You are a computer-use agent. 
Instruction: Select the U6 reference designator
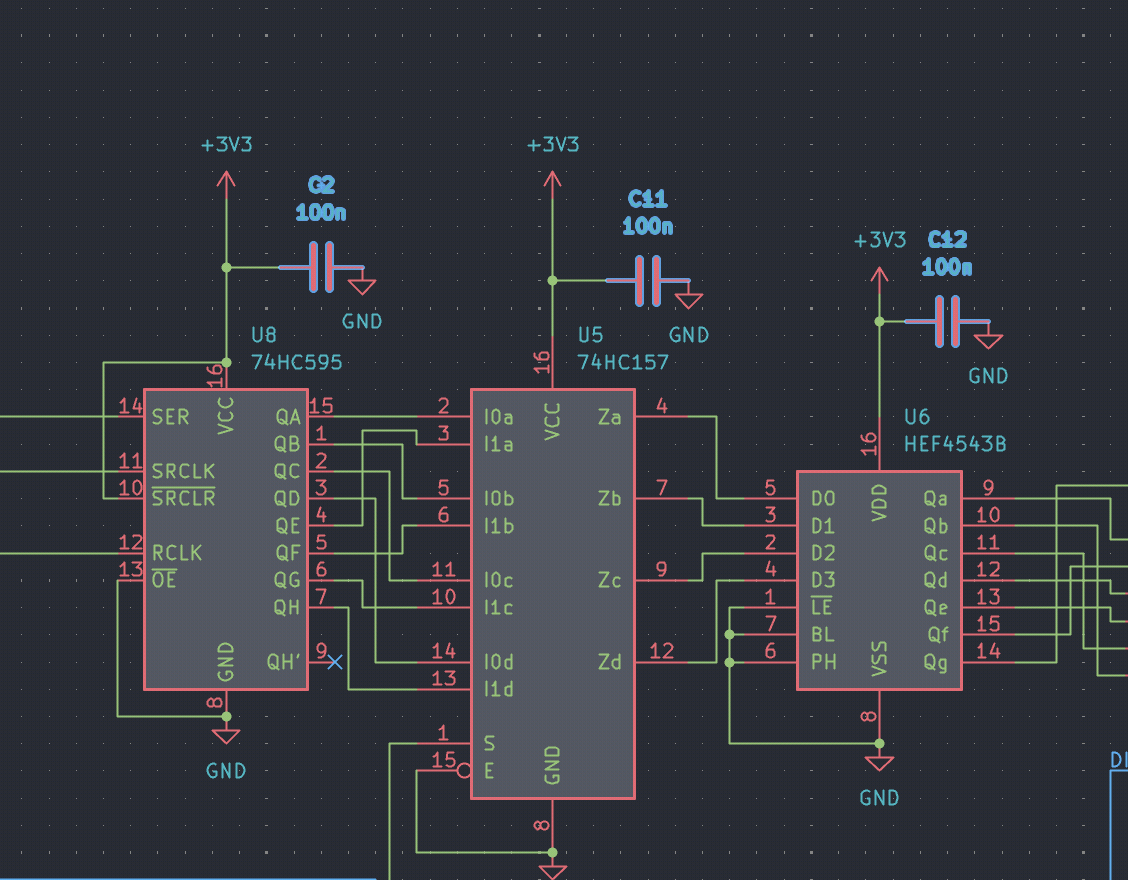point(916,417)
